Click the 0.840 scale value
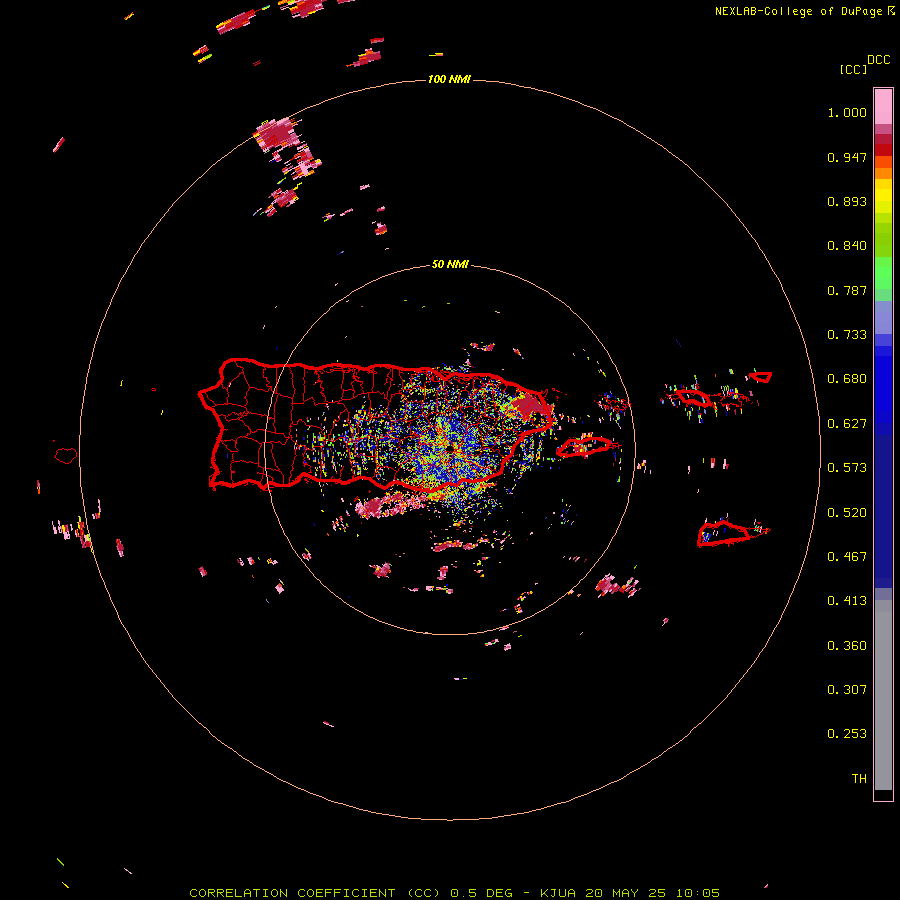 coord(847,246)
